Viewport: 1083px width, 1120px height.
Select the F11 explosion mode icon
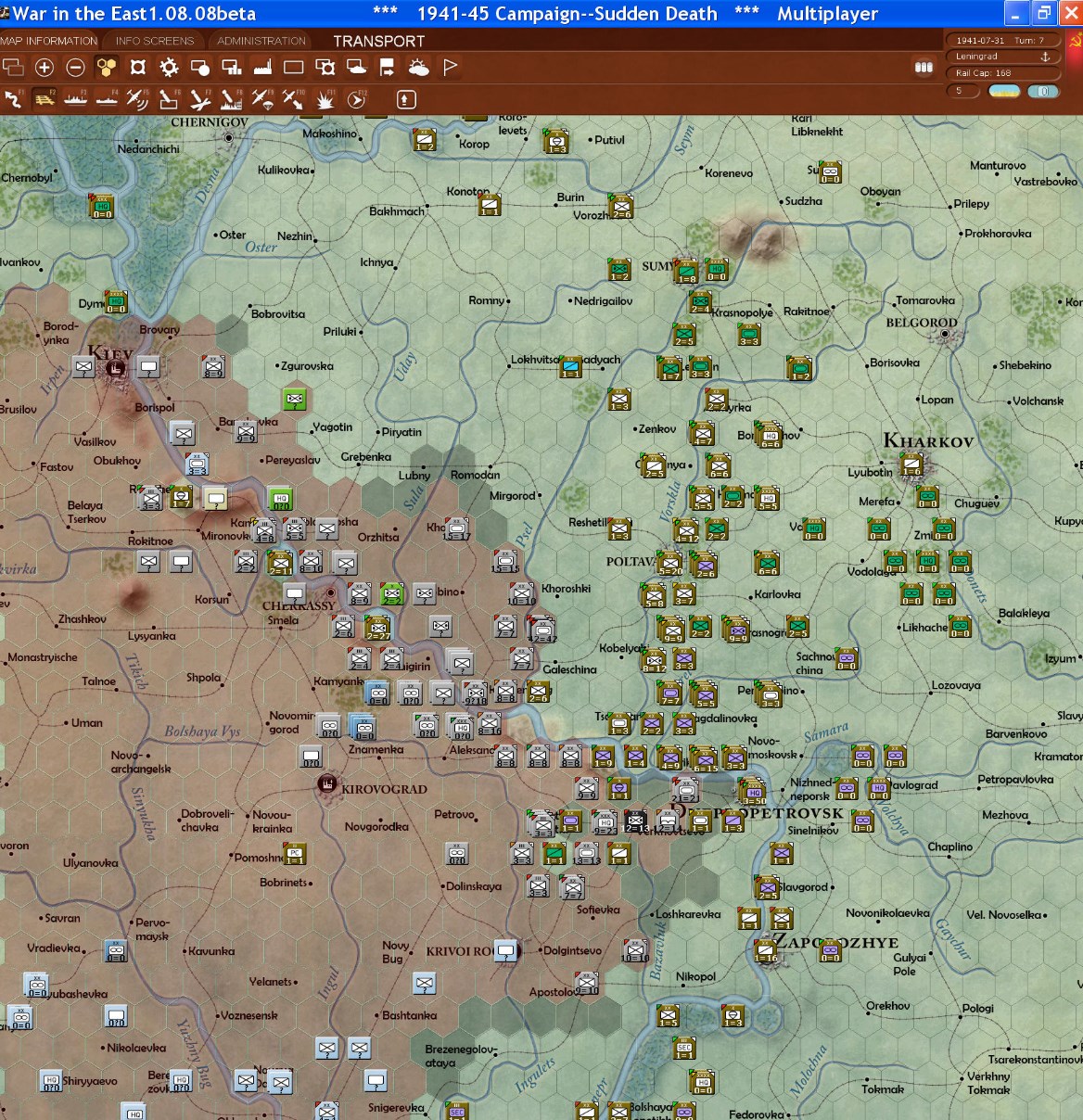point(325,99)
